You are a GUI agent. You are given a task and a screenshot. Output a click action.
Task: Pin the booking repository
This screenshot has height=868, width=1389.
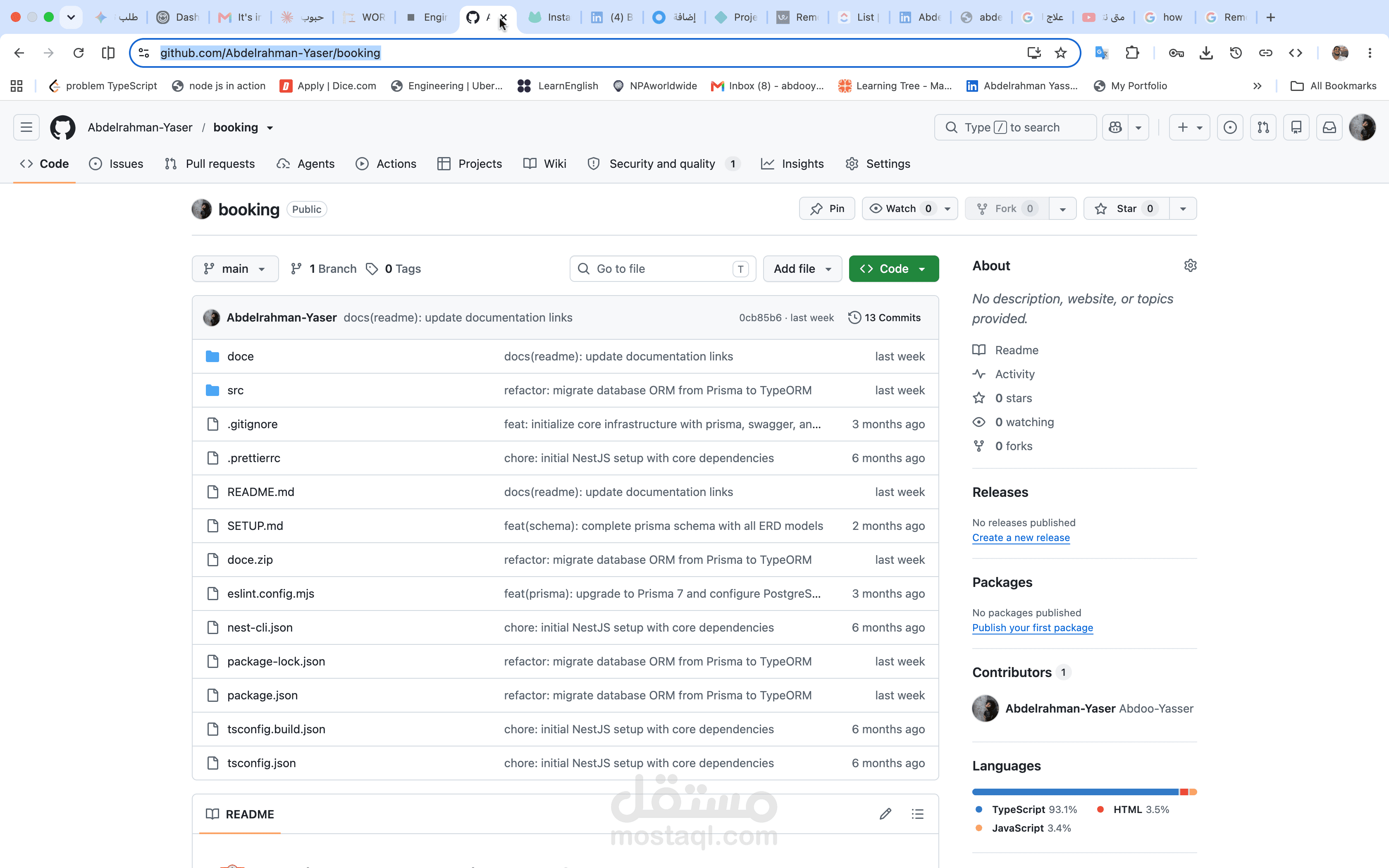(827, 208)
